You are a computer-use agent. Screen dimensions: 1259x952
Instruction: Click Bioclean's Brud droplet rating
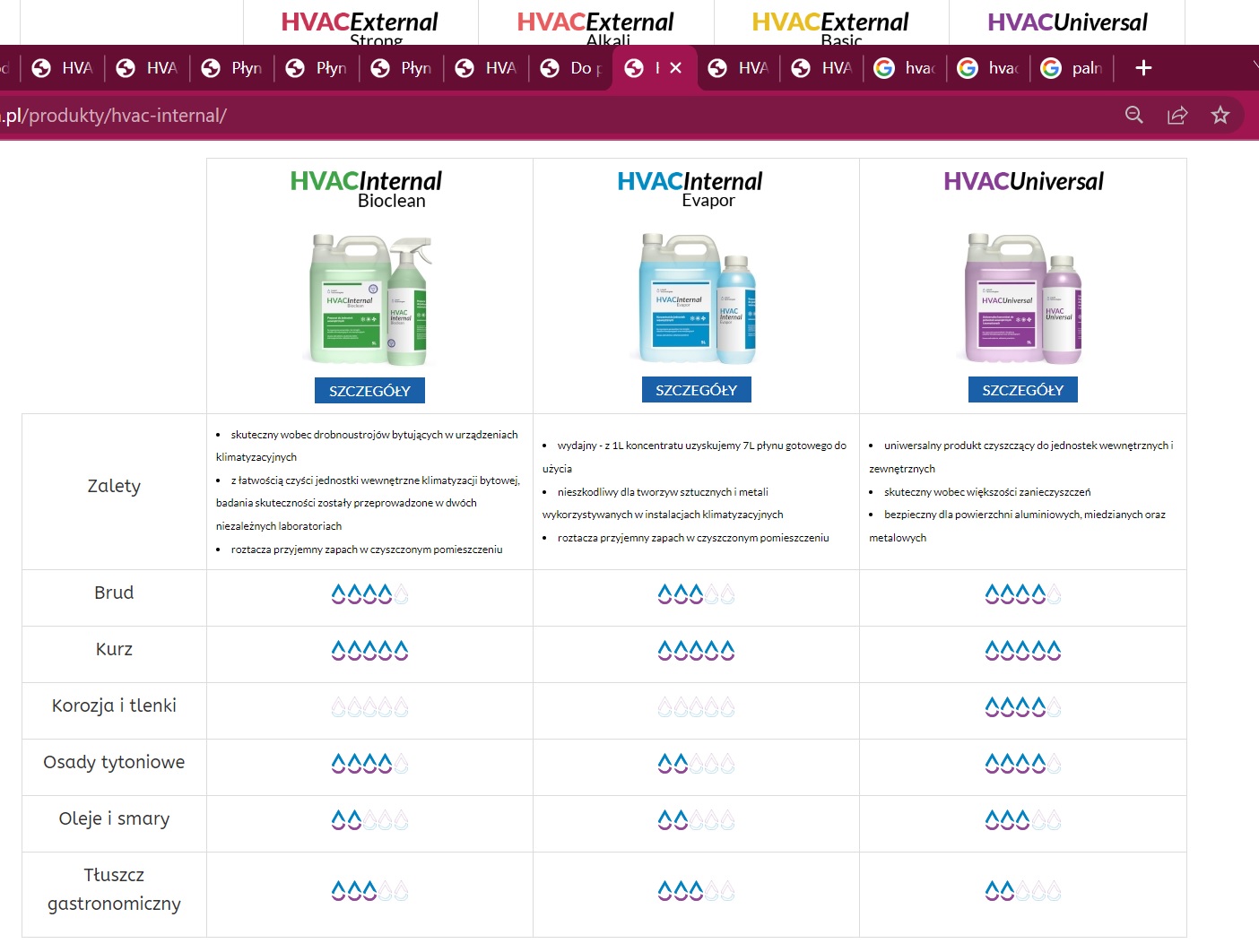point(369,593)
